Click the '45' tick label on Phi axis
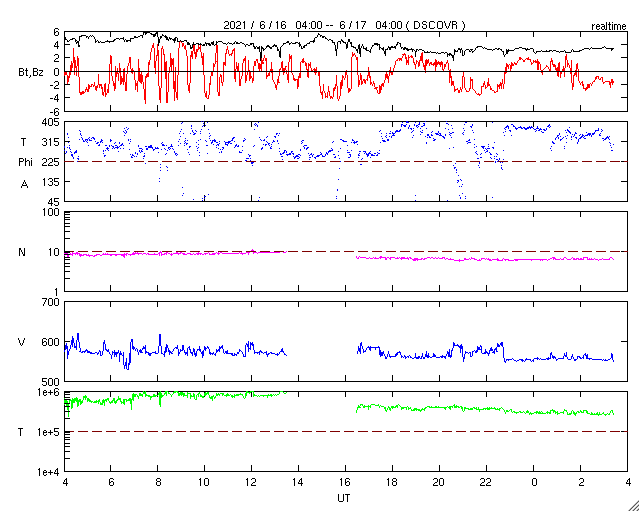 coord(55,201)
